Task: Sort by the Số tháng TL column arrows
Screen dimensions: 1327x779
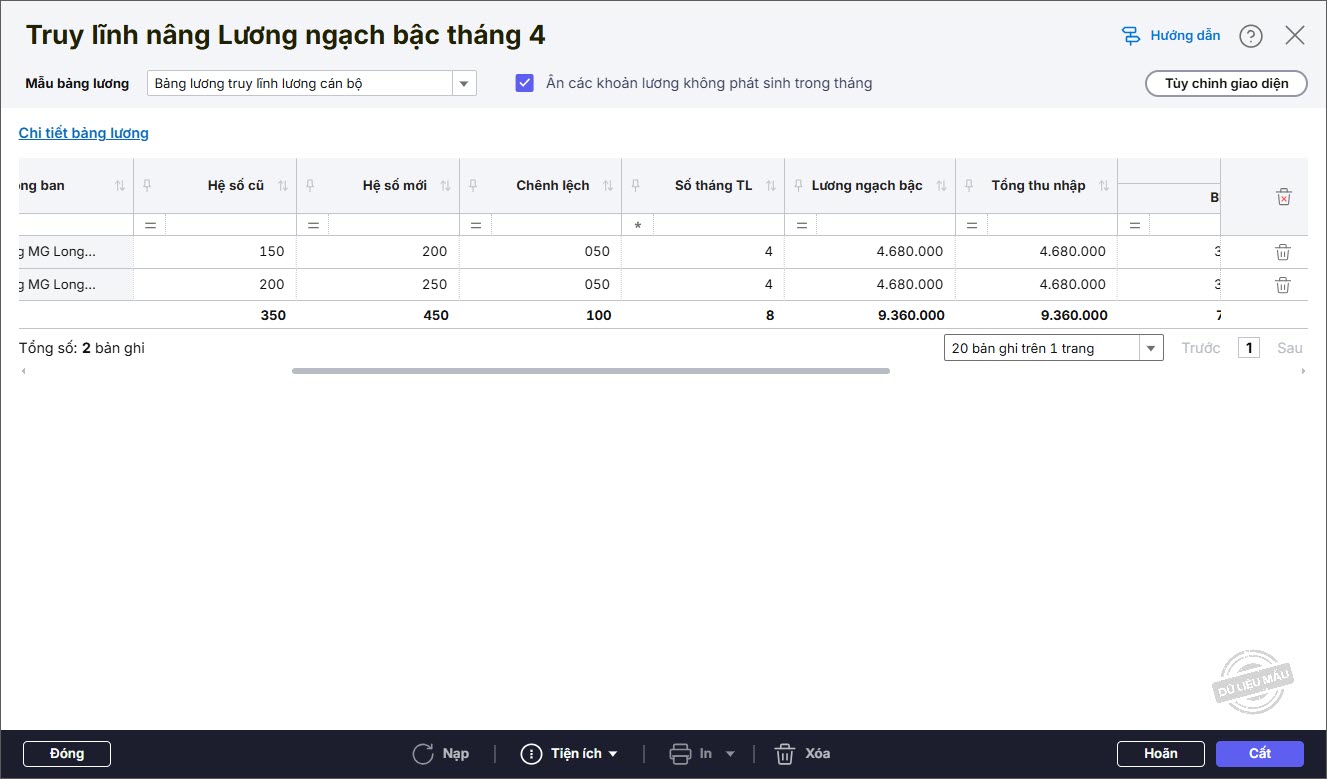Action: coord(771,186)
